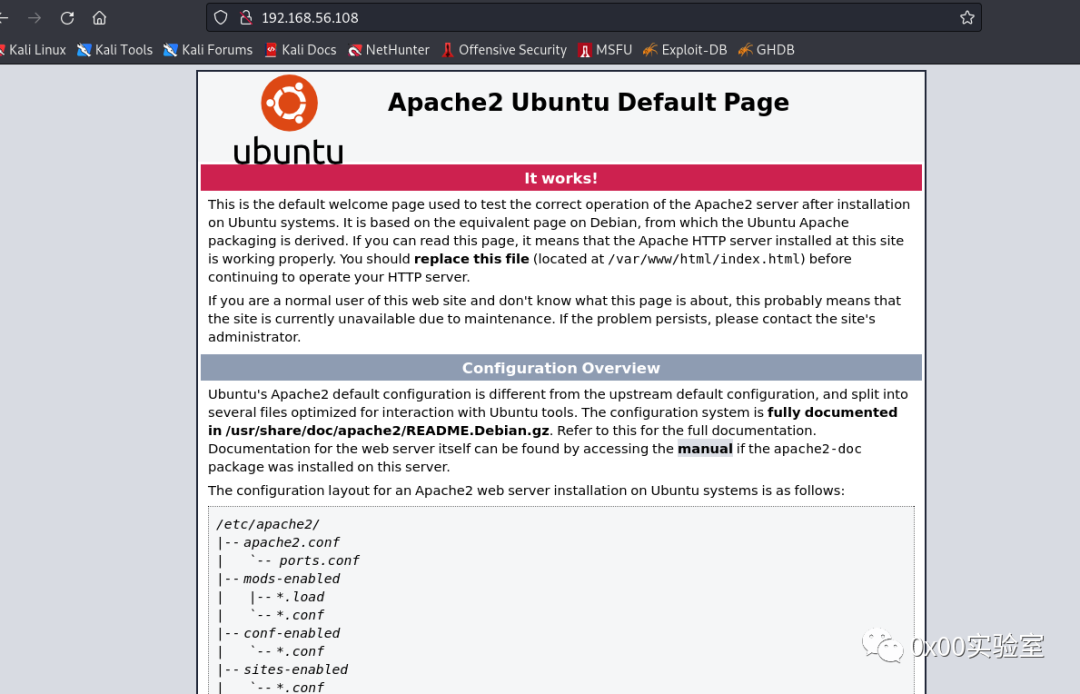This screenshot has height=694, width=1080.
Task: Click the browser forward arrow button
Action: [34, 18]
